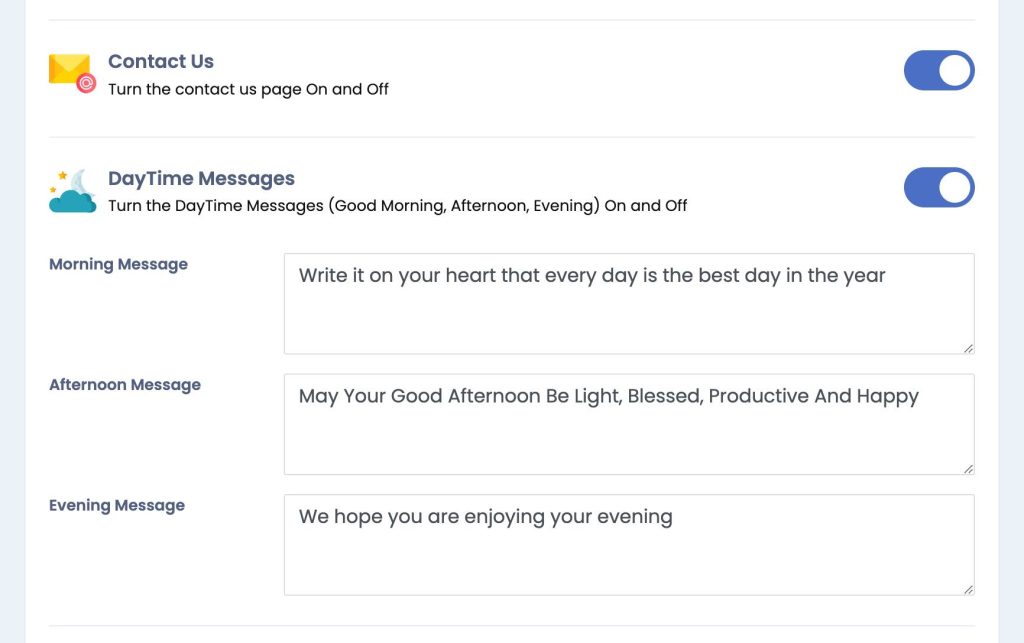1024x643 pixels.
Task: Select the Morning Message label
Action: [x=118, y=264]
